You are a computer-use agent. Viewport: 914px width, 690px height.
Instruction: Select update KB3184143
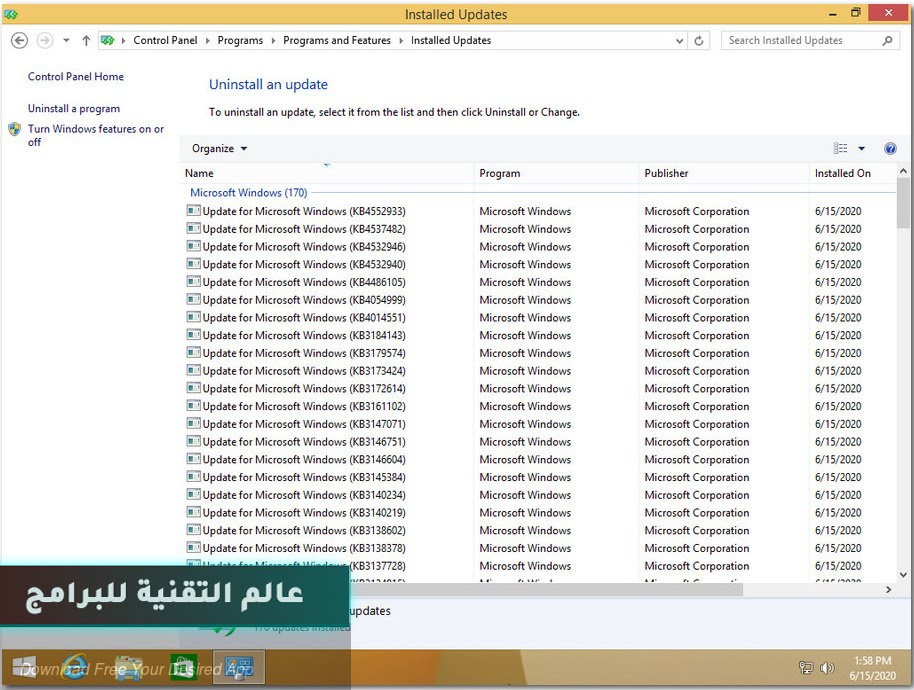304,335
